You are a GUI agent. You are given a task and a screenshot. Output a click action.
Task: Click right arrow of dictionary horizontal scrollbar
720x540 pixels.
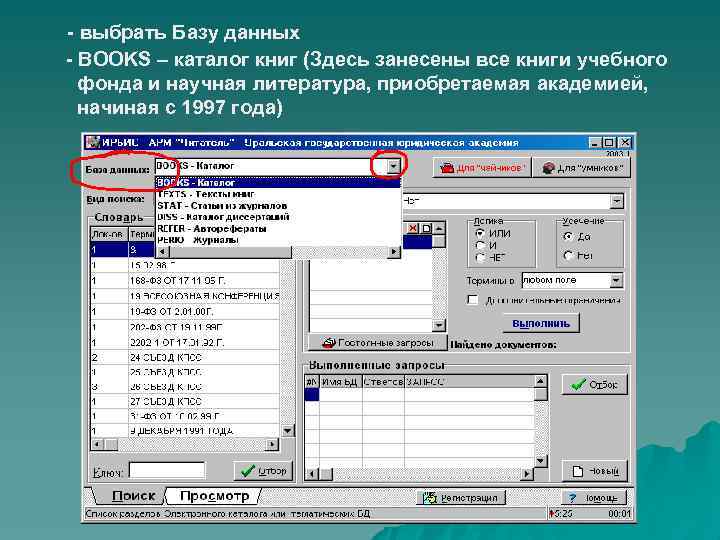(x=273, y=444)
